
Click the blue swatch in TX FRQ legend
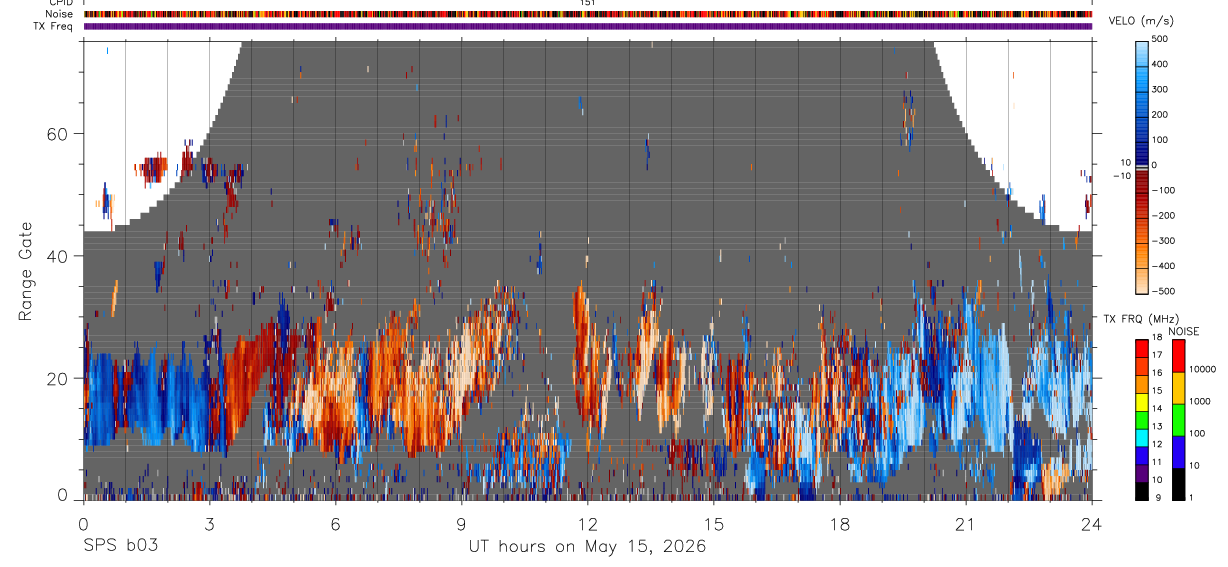[1142, 456]
